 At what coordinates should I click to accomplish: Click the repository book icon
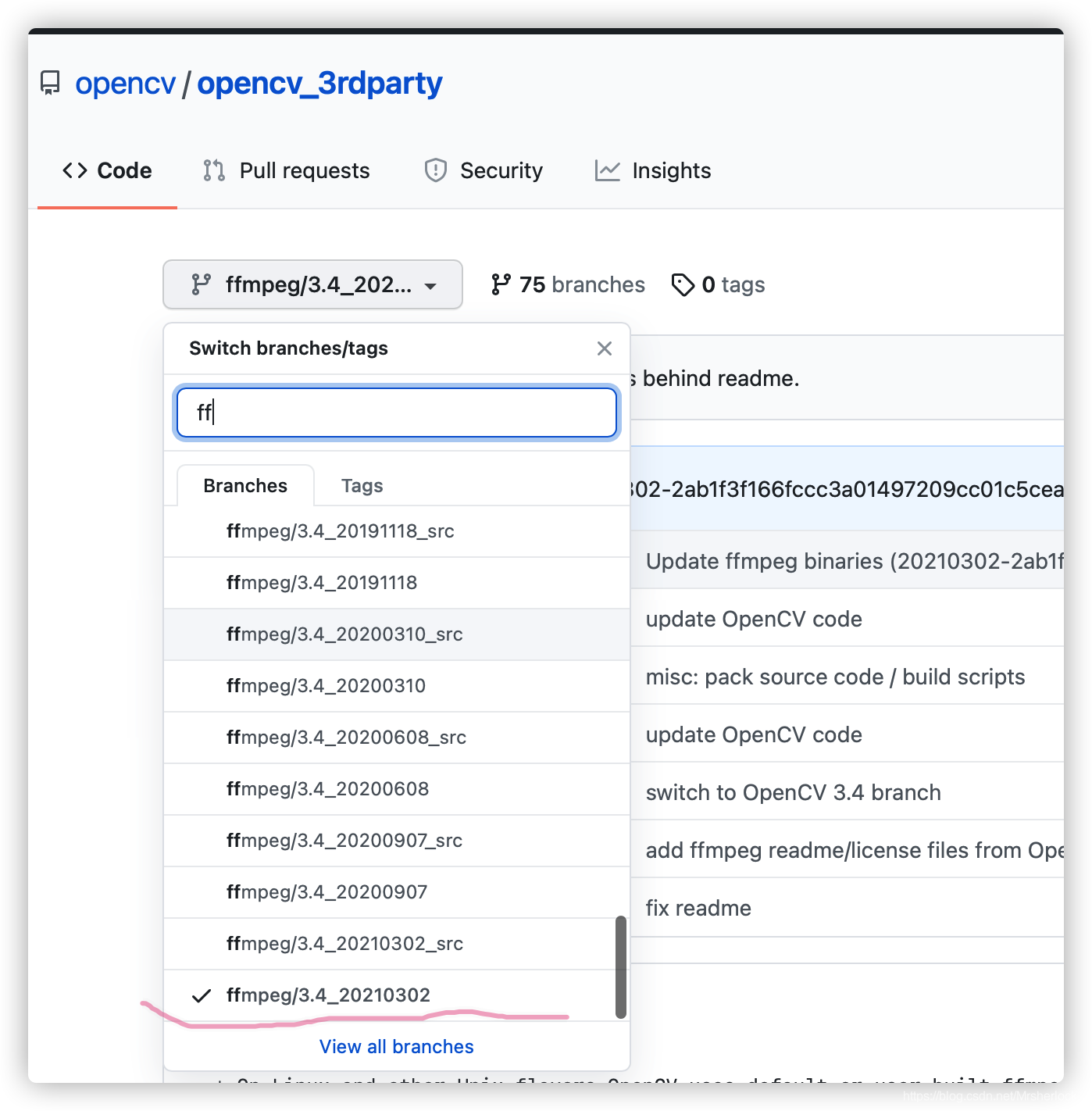click(x=50, y=83)
